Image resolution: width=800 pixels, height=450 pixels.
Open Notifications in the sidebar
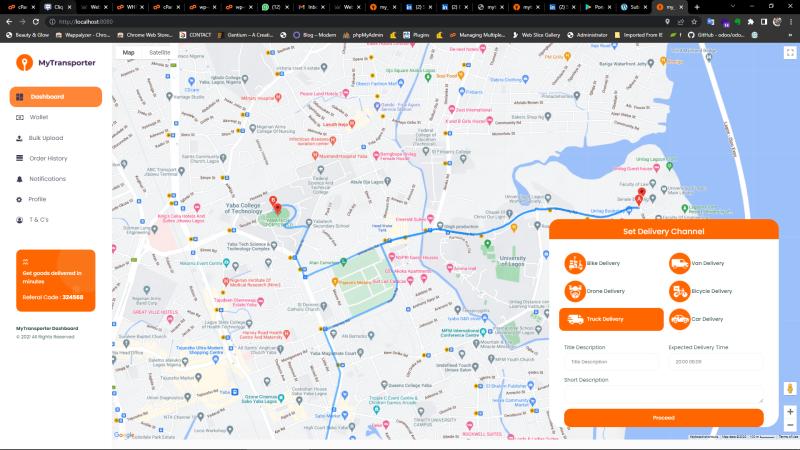tap(47, 179)
